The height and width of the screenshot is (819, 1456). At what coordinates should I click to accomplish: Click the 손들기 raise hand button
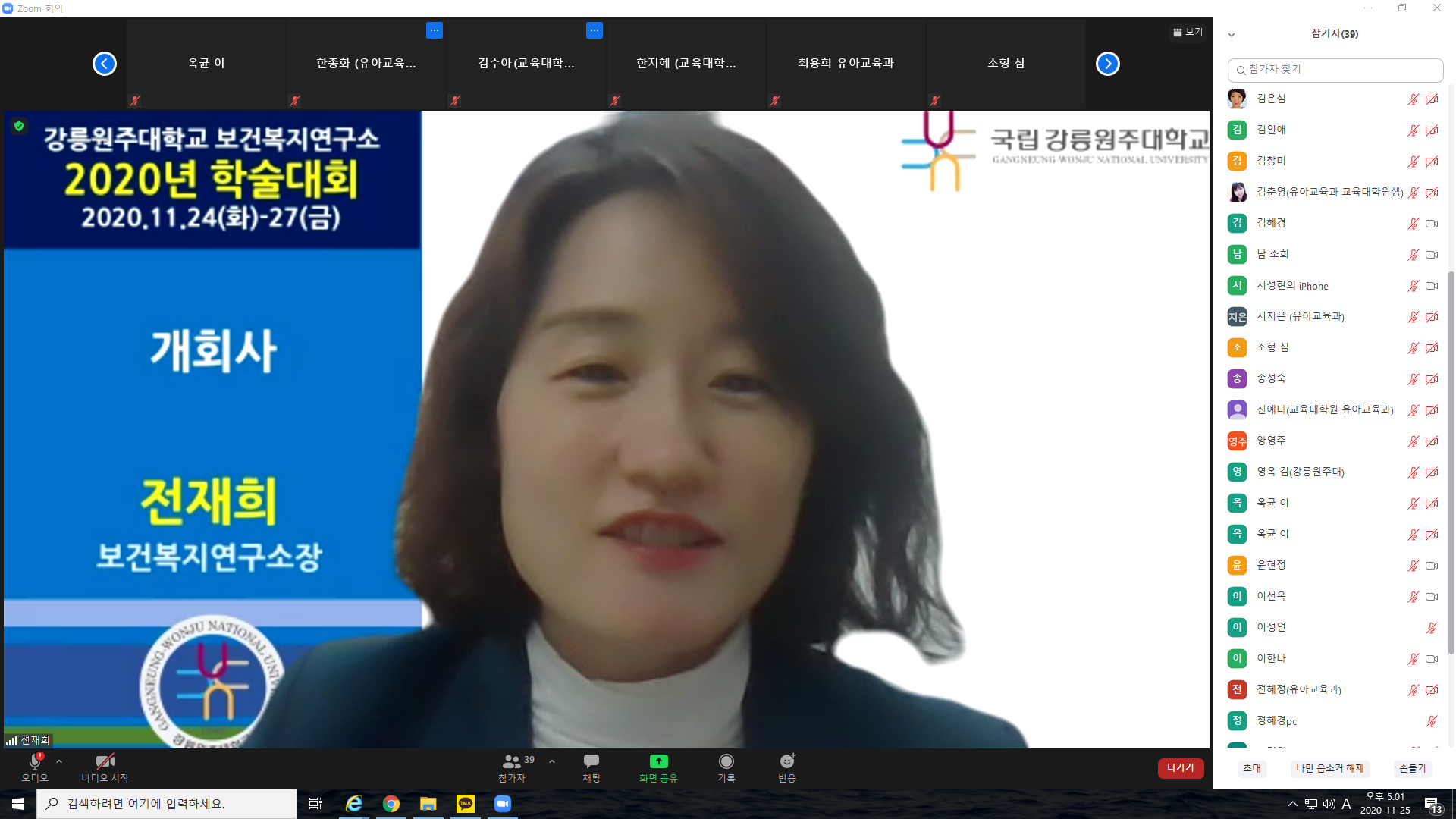[x=1412, y=768]
